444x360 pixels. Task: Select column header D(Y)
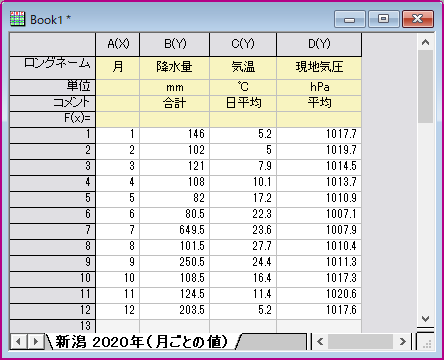click(x=319, y=44)
